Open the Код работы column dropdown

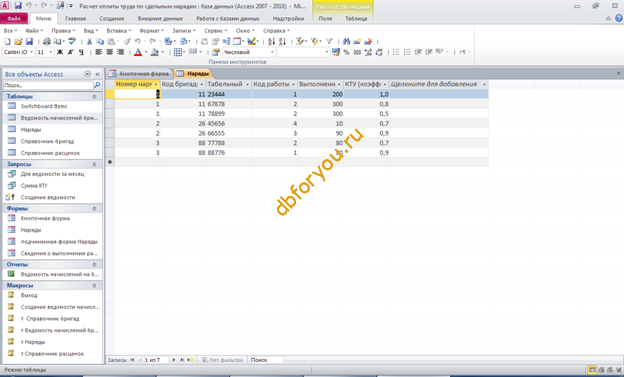point(293,84)
